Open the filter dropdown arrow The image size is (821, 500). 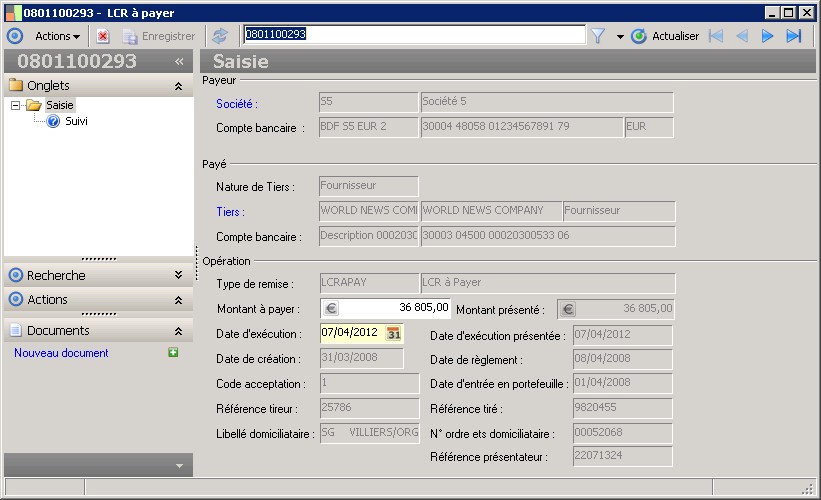pos(620,37)
